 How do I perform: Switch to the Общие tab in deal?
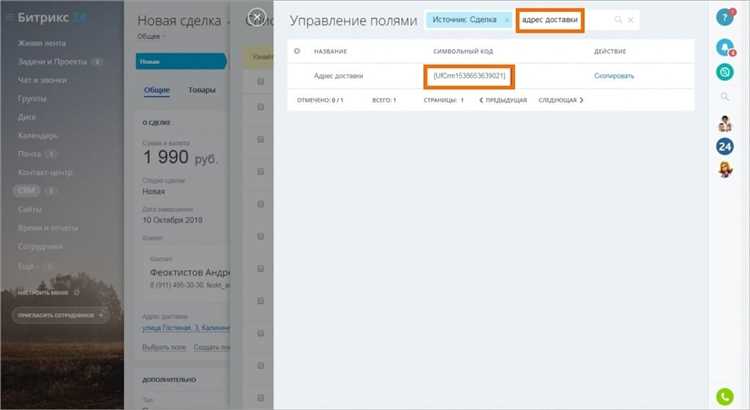tap(157, 90)
